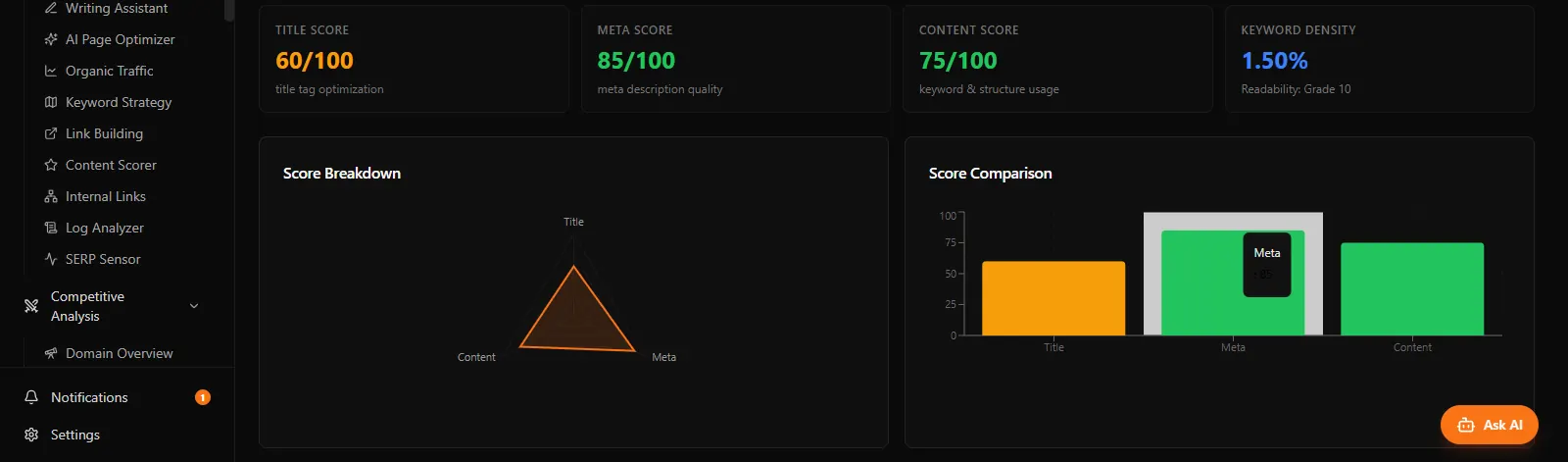Screen dimensions: 1568x462
Task: Click the Settings gear icon
Action: pos(31,435)
